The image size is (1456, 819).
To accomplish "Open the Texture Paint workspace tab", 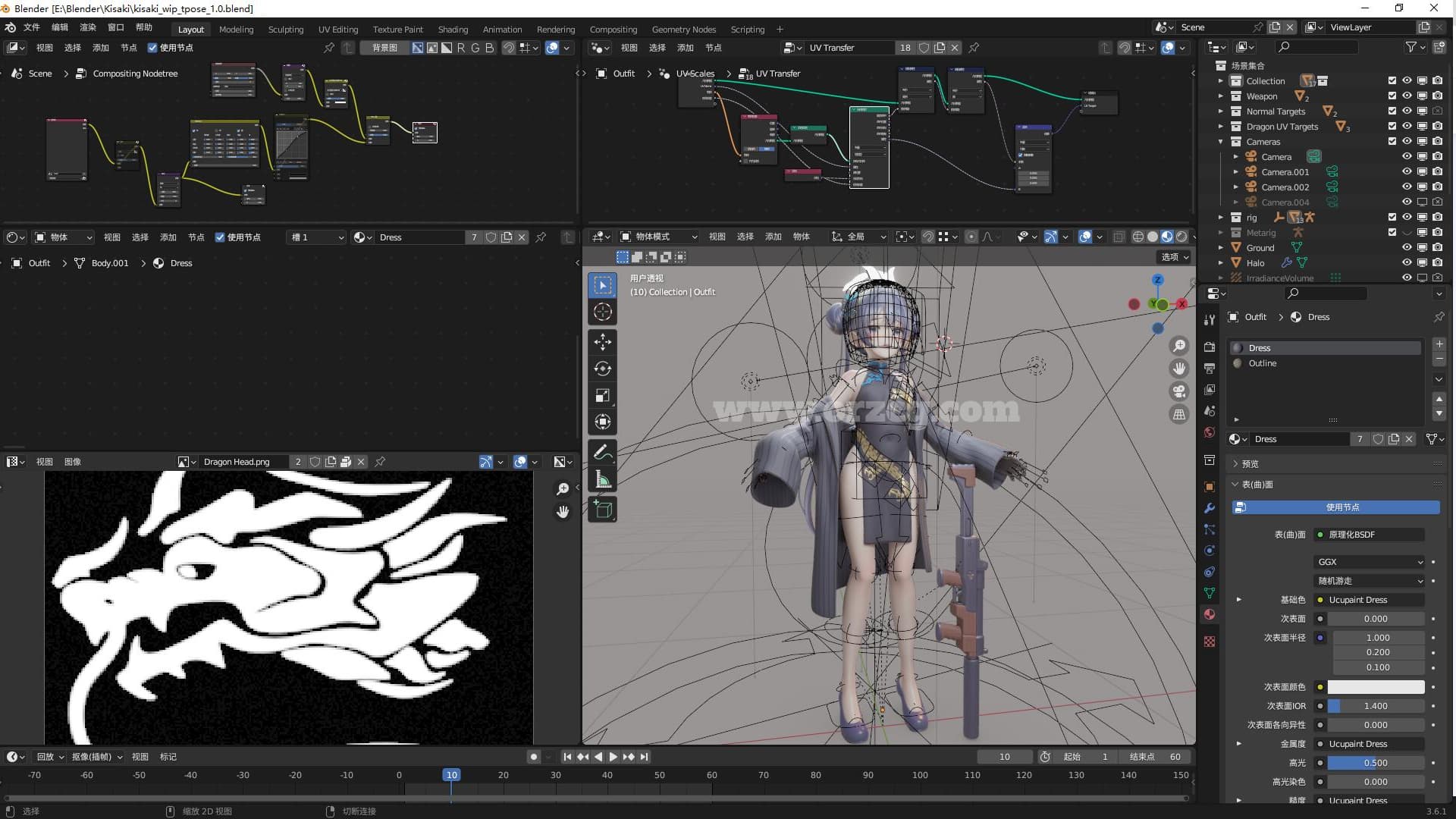I will click(x=397, y=30).
